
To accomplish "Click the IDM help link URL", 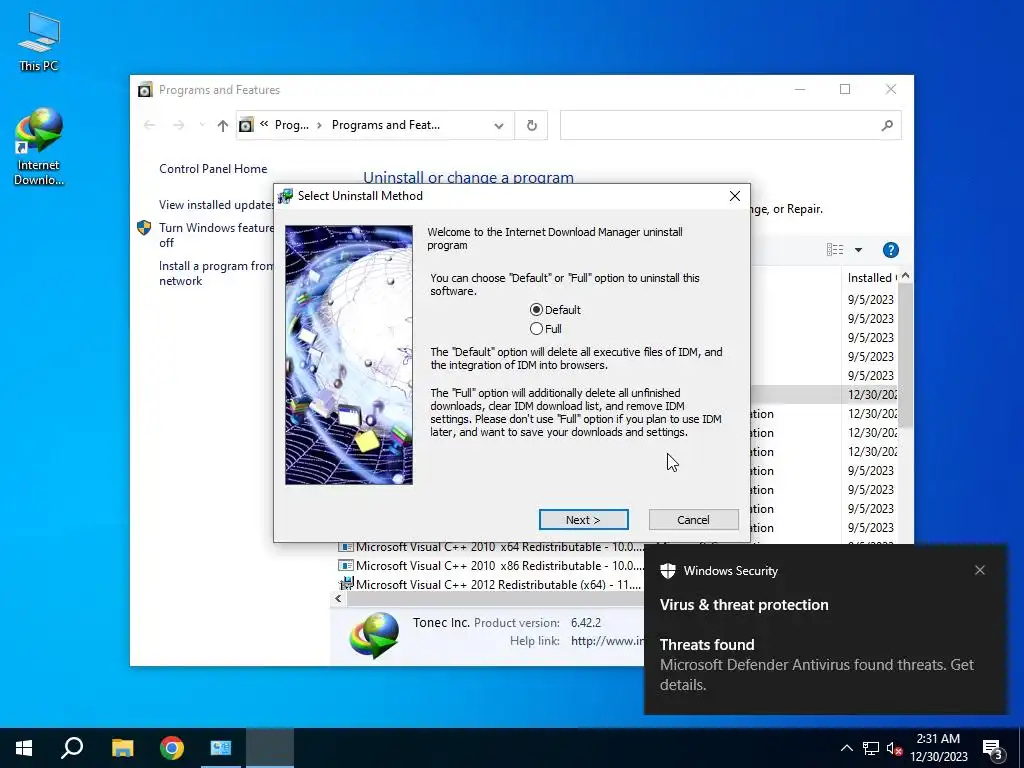I will [607, 641].
